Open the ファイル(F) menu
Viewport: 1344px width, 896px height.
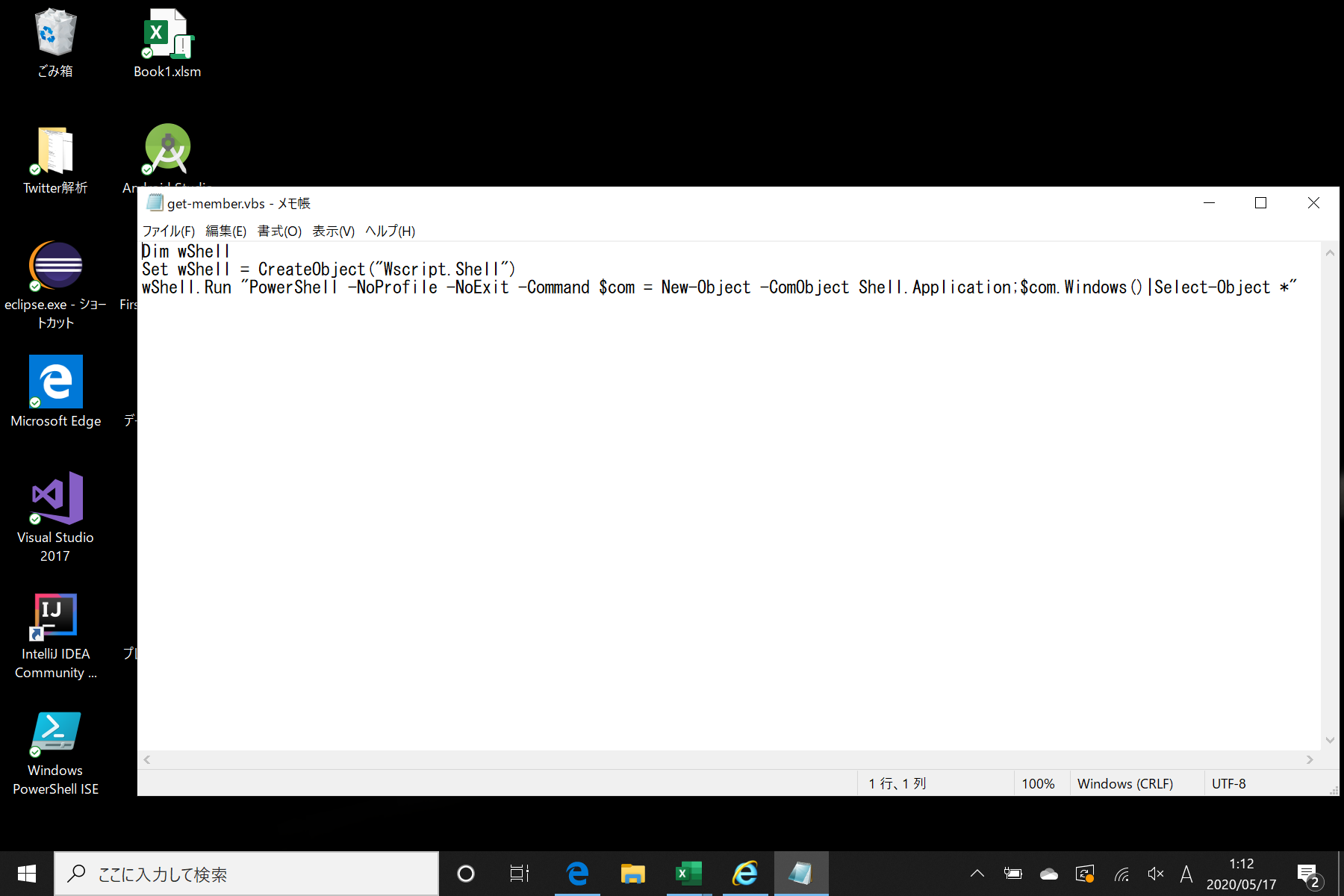click(x=169, y=231)
